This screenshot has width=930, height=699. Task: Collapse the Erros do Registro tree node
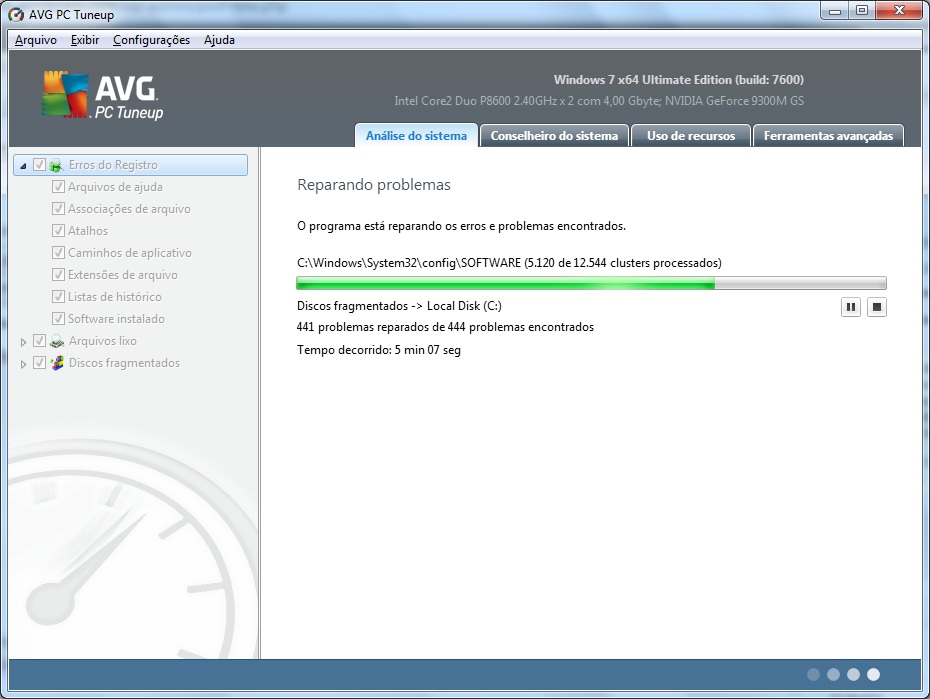click(x=23, y=165)
